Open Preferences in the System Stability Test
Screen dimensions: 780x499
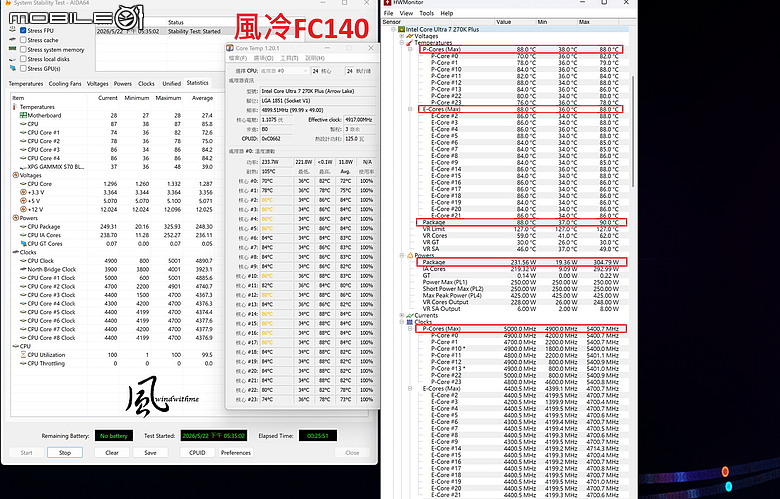pyautogui.click(x=236, y=453)
